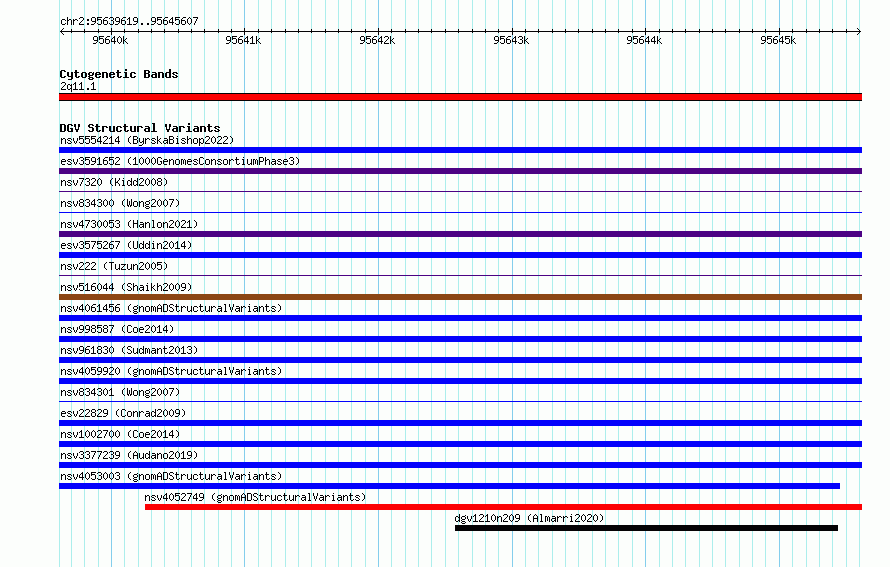890x567 pixels.
Task: Click the nsv5554214 (ByrskaBishop2022) variant label
Action: [147, 140]
